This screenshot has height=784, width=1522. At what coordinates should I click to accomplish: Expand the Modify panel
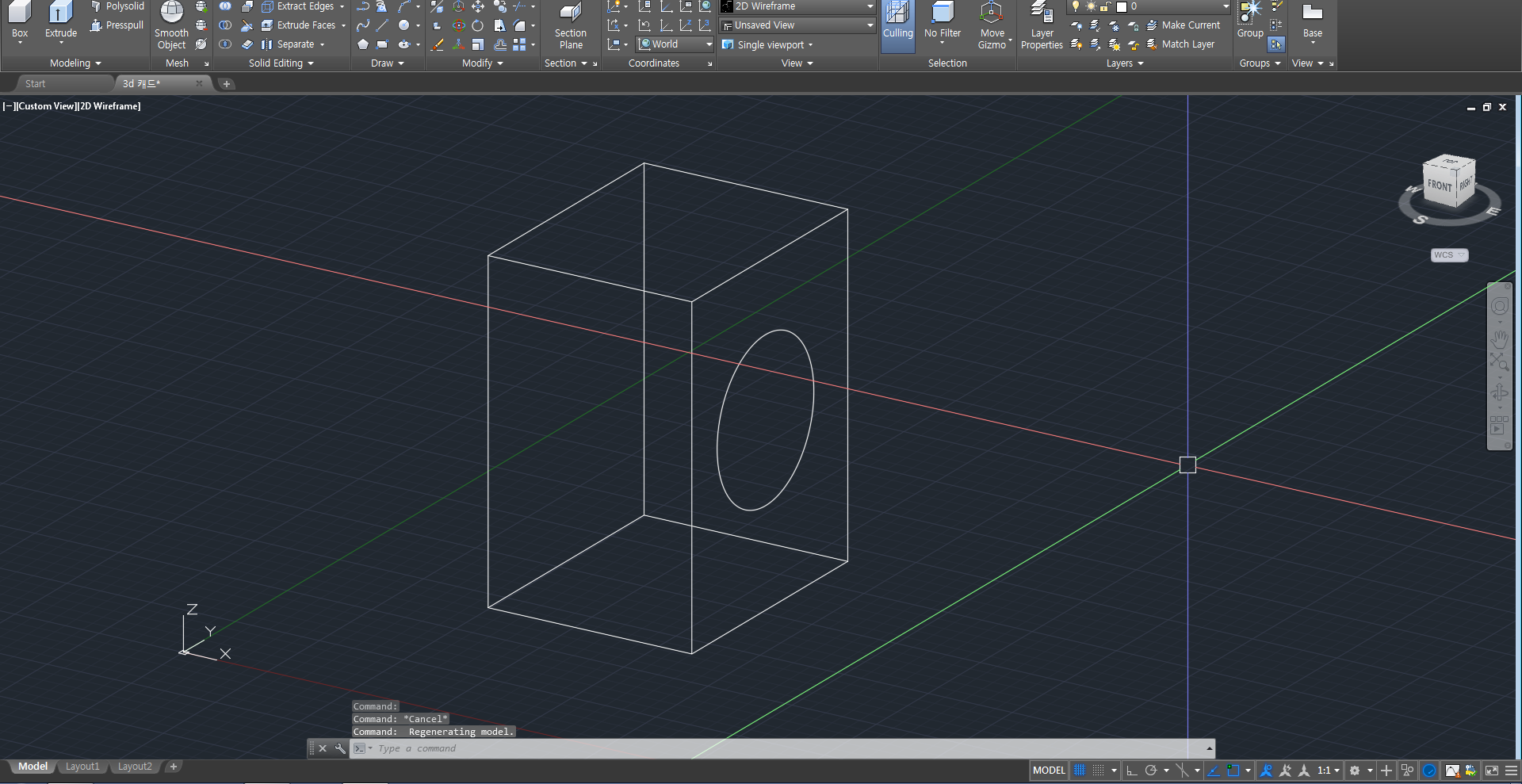coord(482,63)
